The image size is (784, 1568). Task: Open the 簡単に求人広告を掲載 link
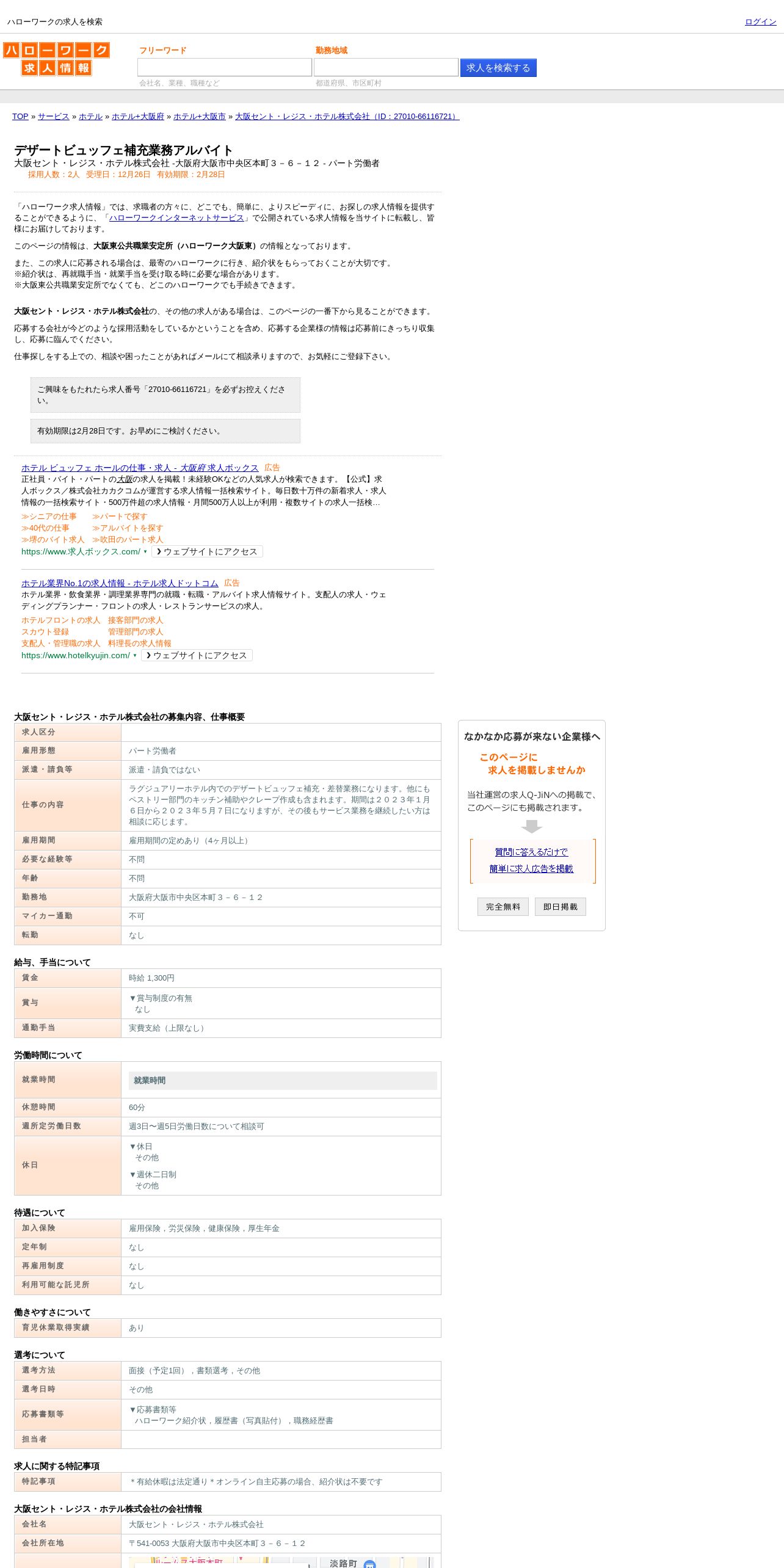[531, 869]
